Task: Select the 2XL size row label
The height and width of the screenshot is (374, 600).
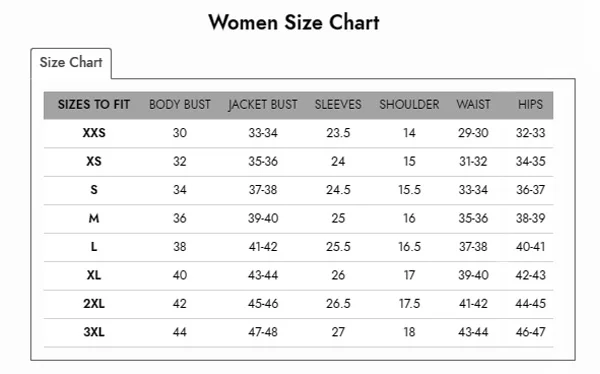Action: (x=94, y=304)
